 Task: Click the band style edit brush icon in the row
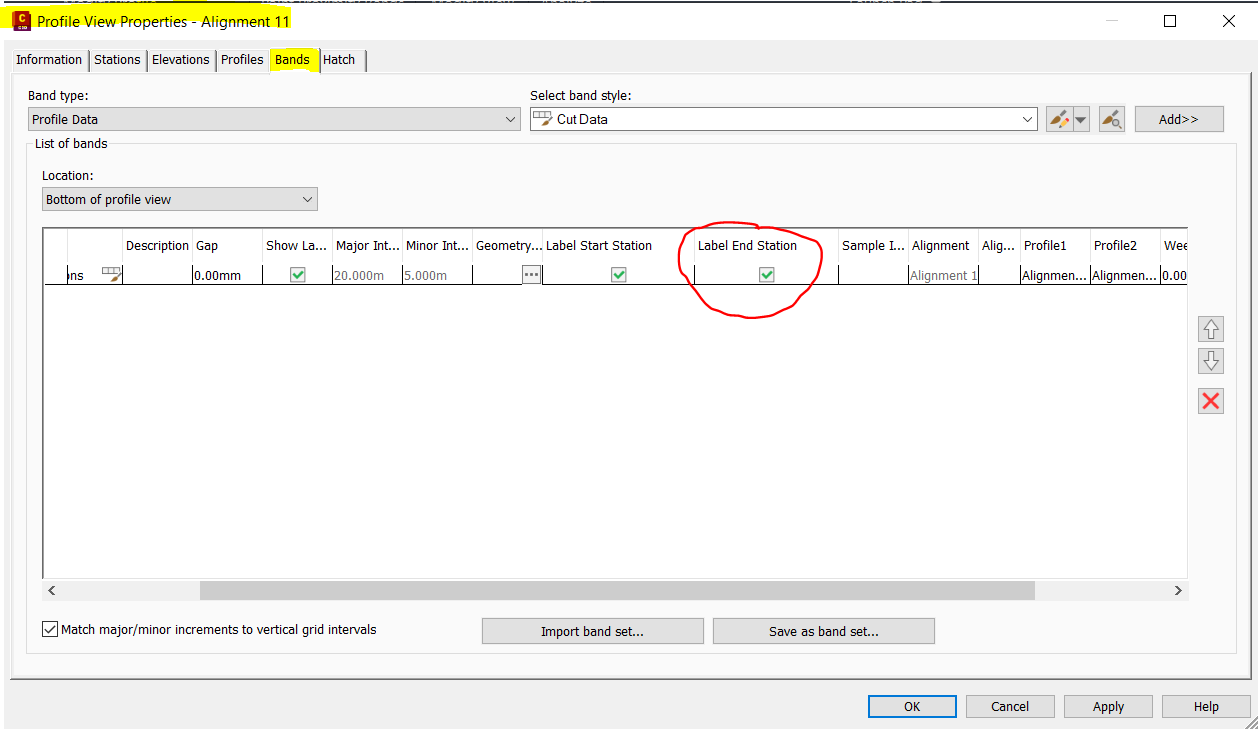coord(110,274)
